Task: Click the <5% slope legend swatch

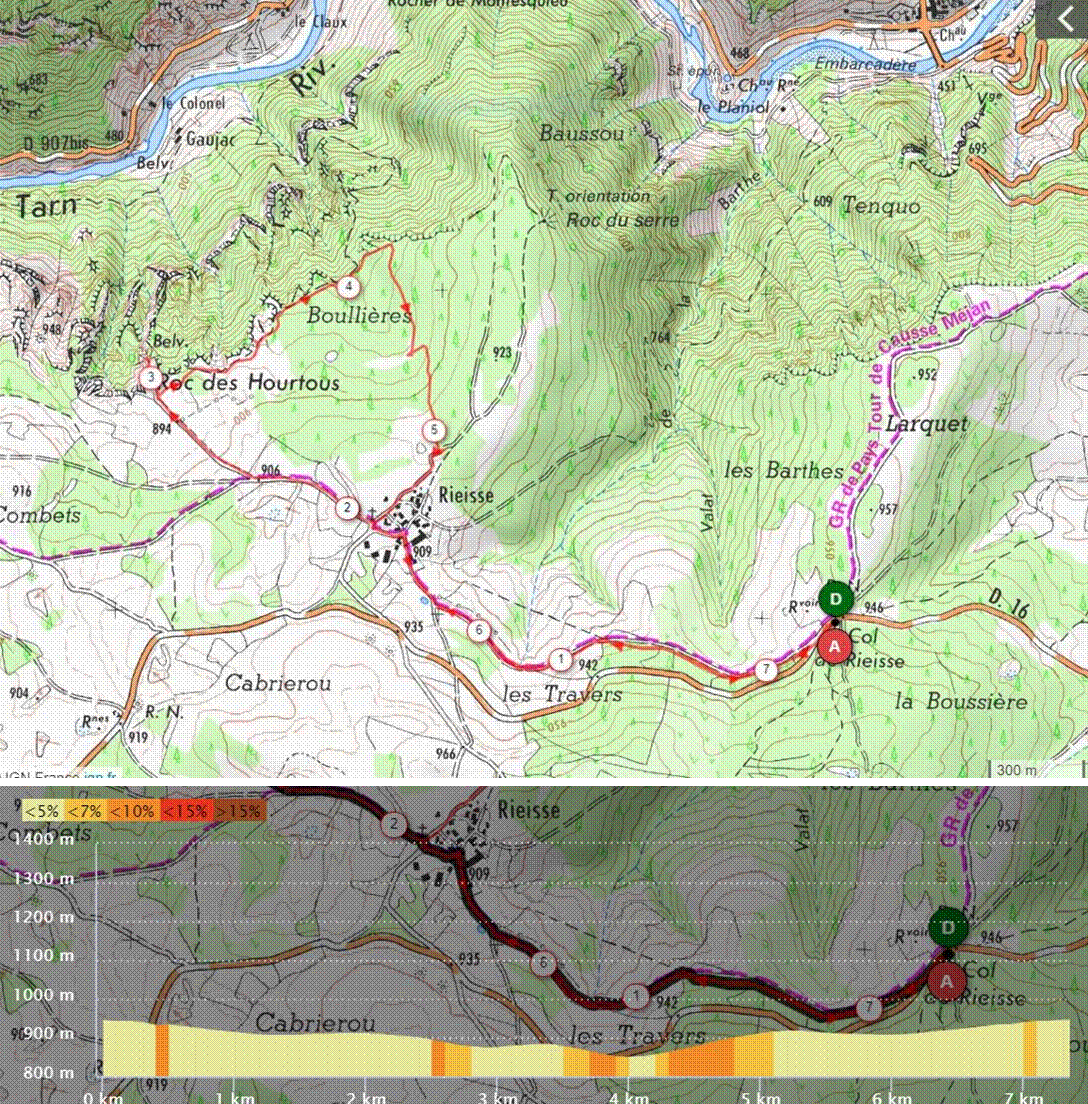Action: point(42,810)
